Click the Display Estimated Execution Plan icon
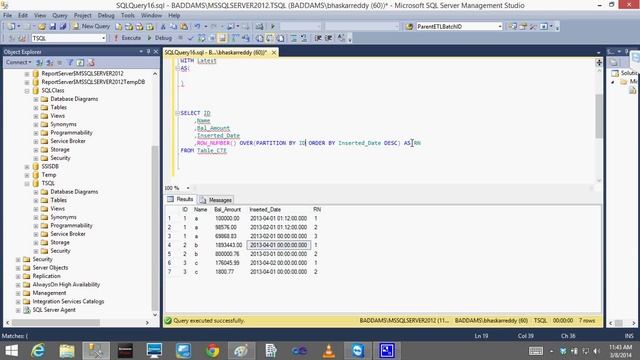This screenshot has width=640, height=360. coord(202,38)
